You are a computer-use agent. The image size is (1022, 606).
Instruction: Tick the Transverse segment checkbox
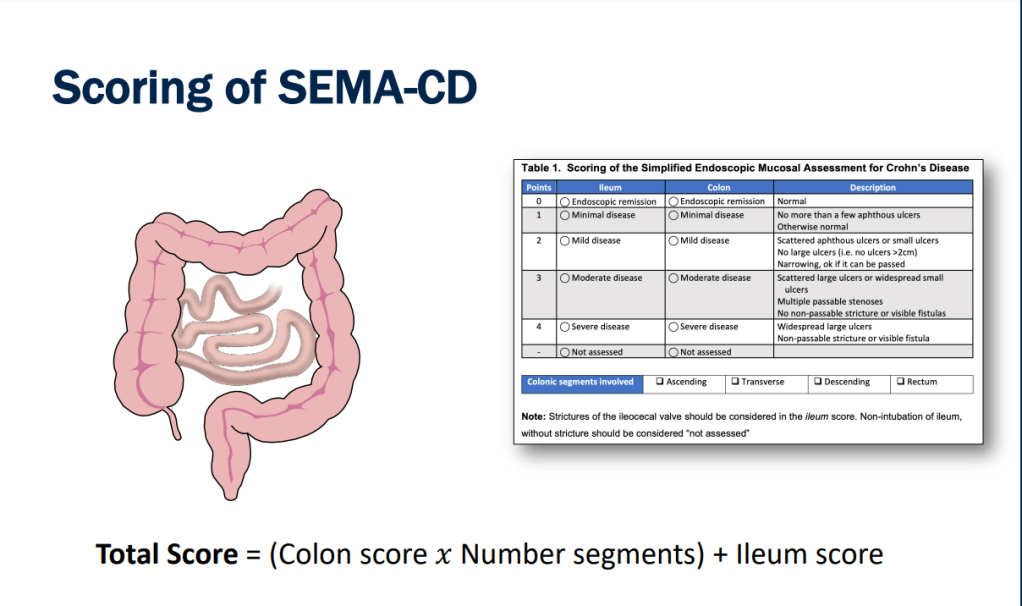coord(735,382)
